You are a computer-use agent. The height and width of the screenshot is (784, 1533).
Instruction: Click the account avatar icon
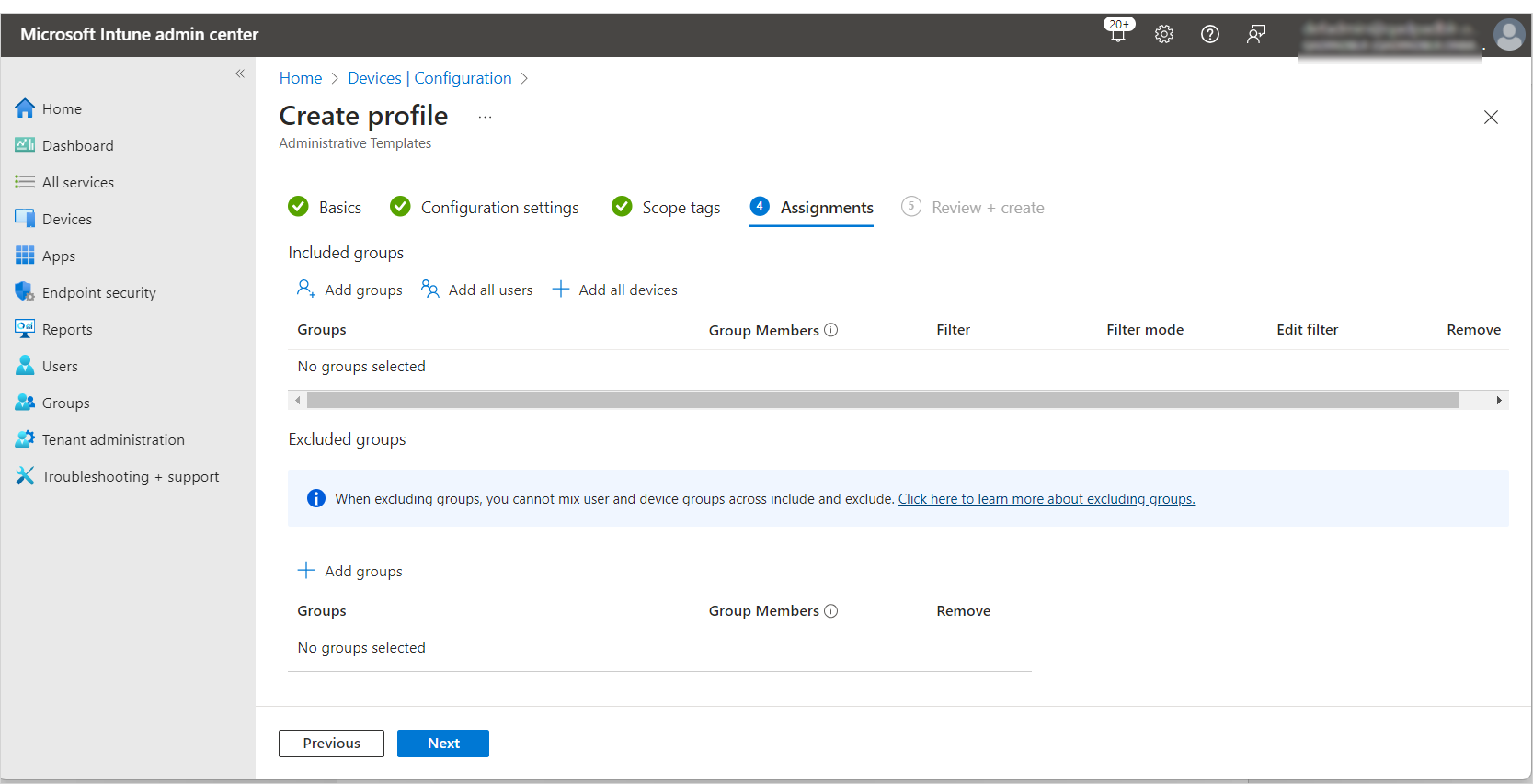pyautogui.click(x=1508, y=35)
